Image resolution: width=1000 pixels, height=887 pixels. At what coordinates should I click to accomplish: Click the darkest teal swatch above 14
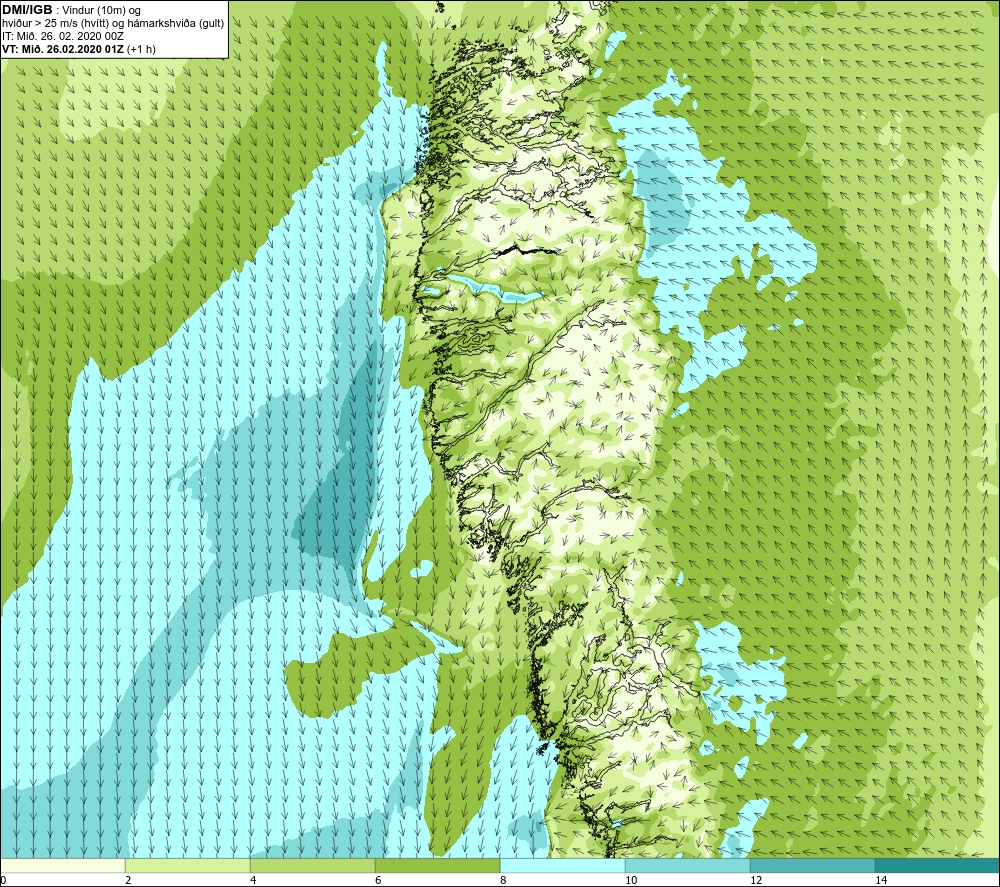pos(938,866)
